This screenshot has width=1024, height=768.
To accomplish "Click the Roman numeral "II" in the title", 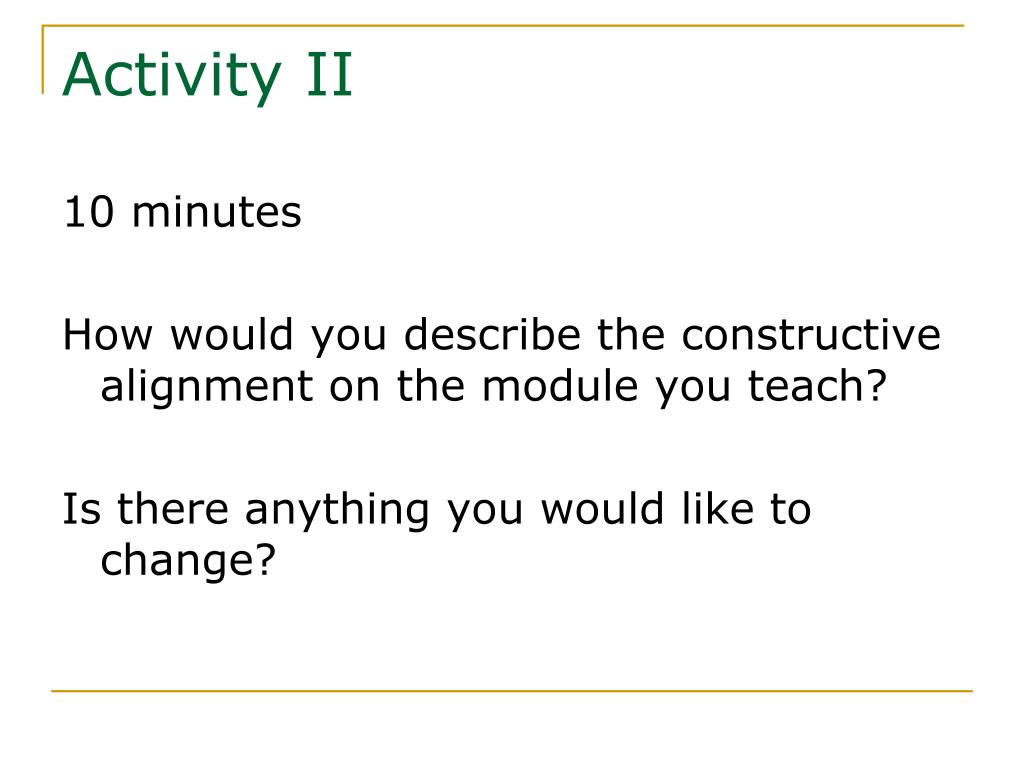I will point(330,75).
